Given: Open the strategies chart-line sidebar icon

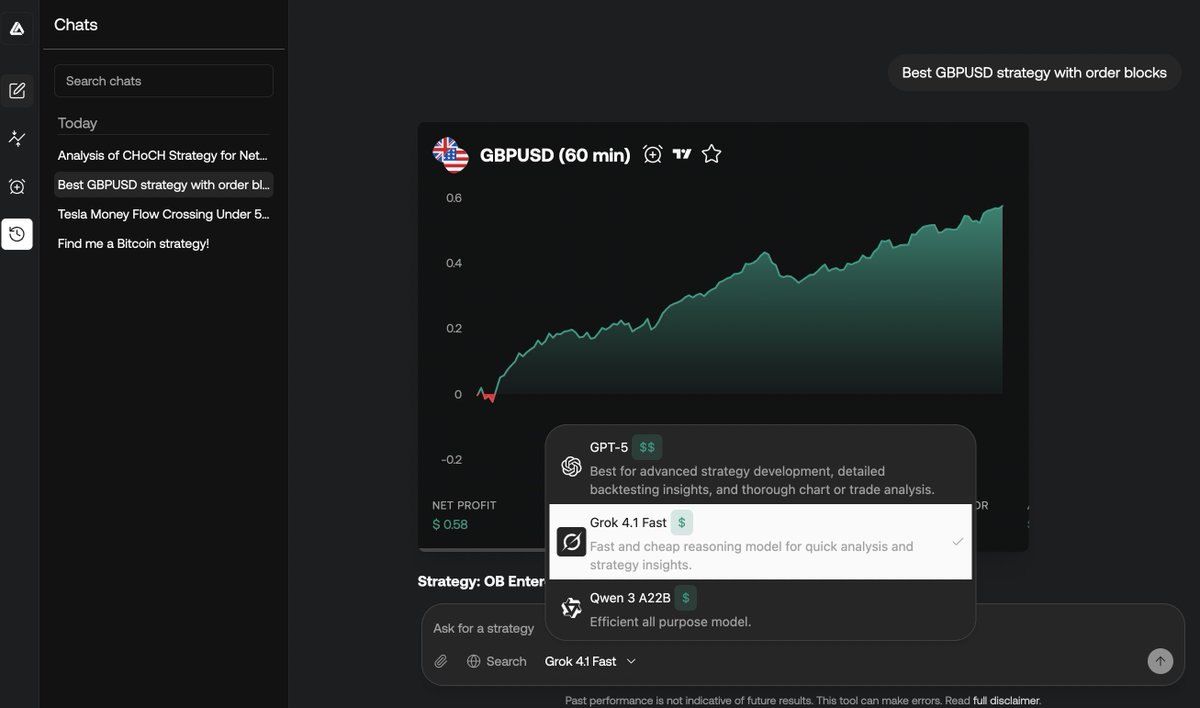Looking at the screenshot, I should (x=17, y=139).
